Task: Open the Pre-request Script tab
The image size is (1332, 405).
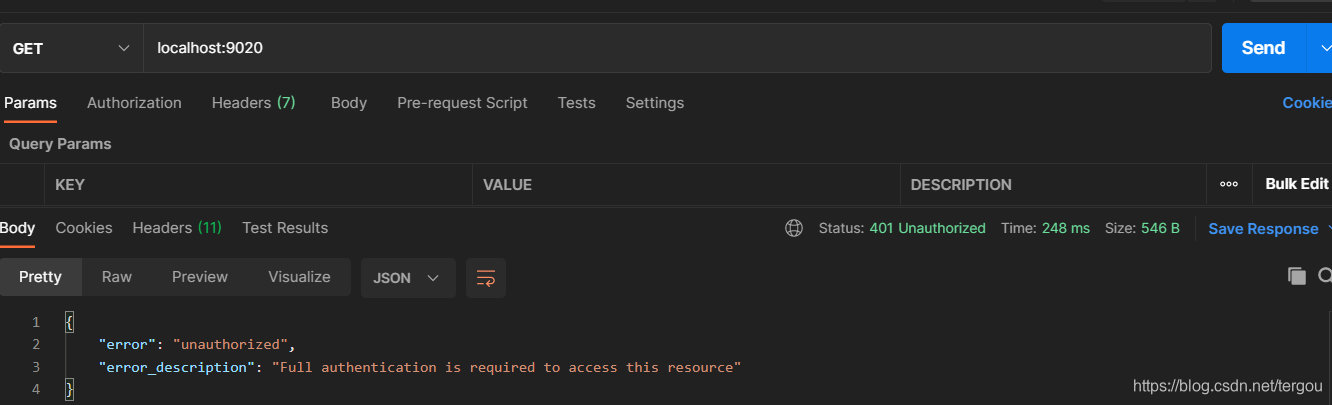Action: tap(462, 103)
